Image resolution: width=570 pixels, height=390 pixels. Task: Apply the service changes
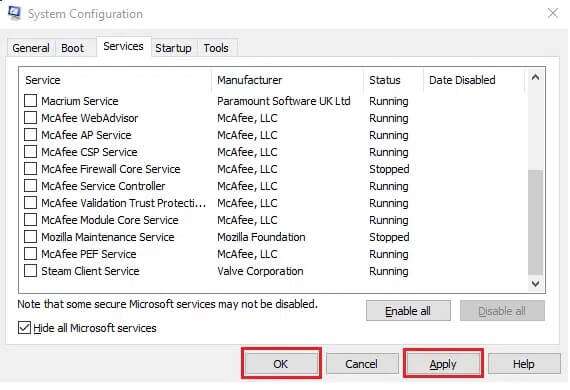(443, 364)
